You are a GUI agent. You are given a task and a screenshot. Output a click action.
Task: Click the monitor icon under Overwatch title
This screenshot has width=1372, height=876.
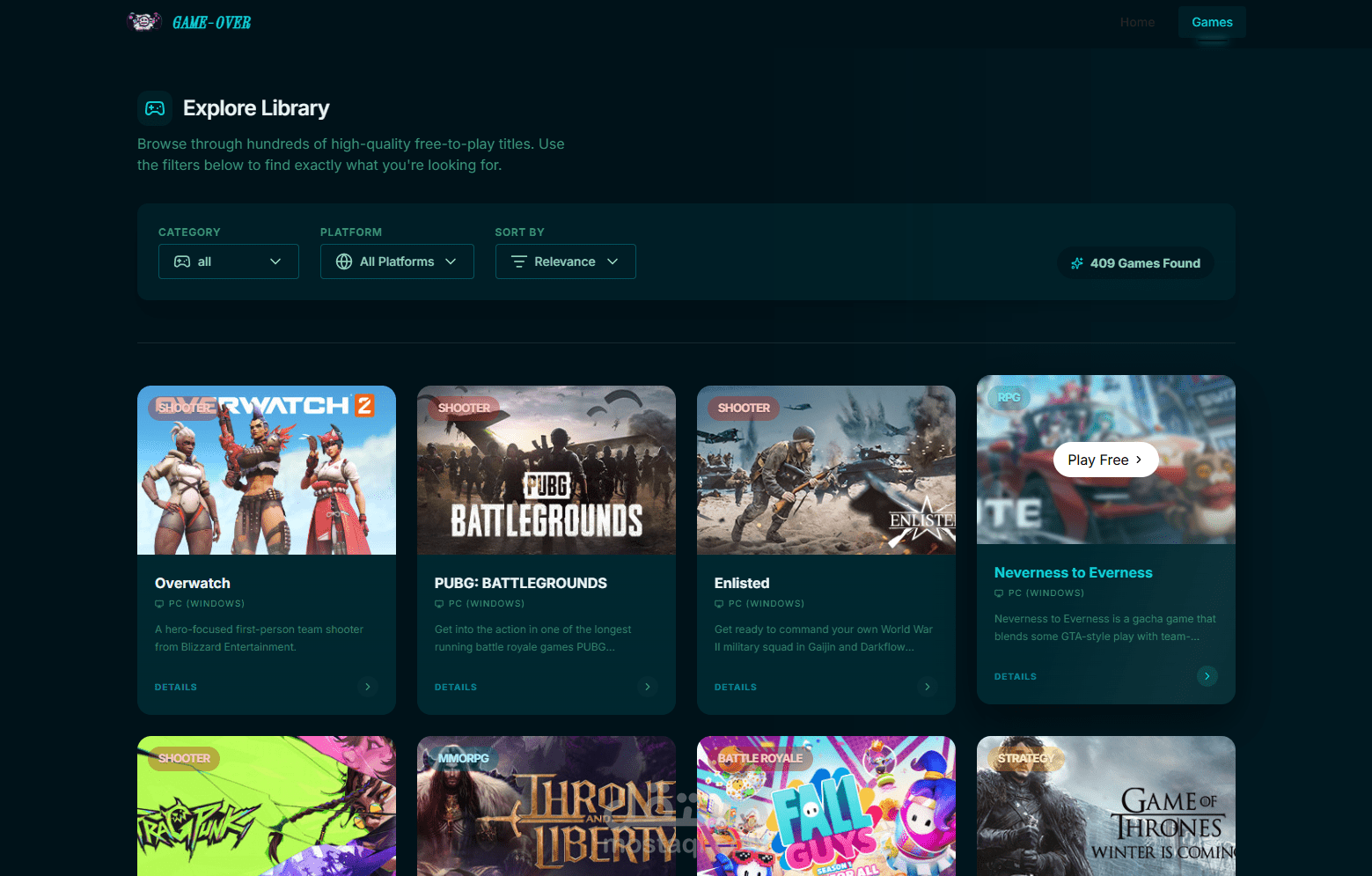[159, 604]
